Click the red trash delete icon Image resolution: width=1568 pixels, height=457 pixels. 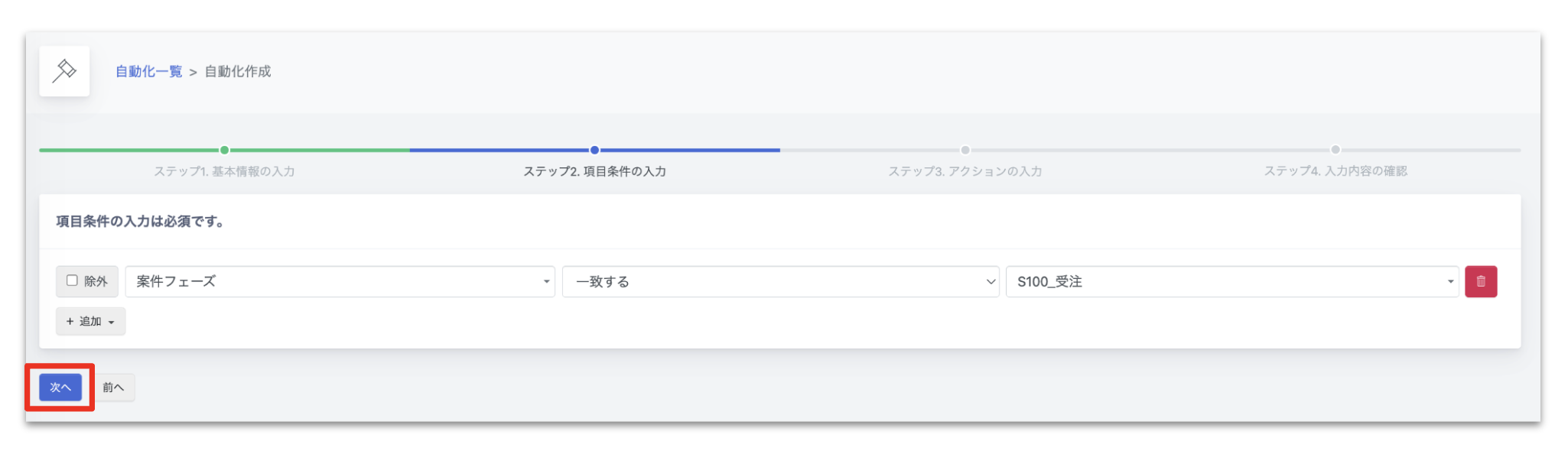1481,281
